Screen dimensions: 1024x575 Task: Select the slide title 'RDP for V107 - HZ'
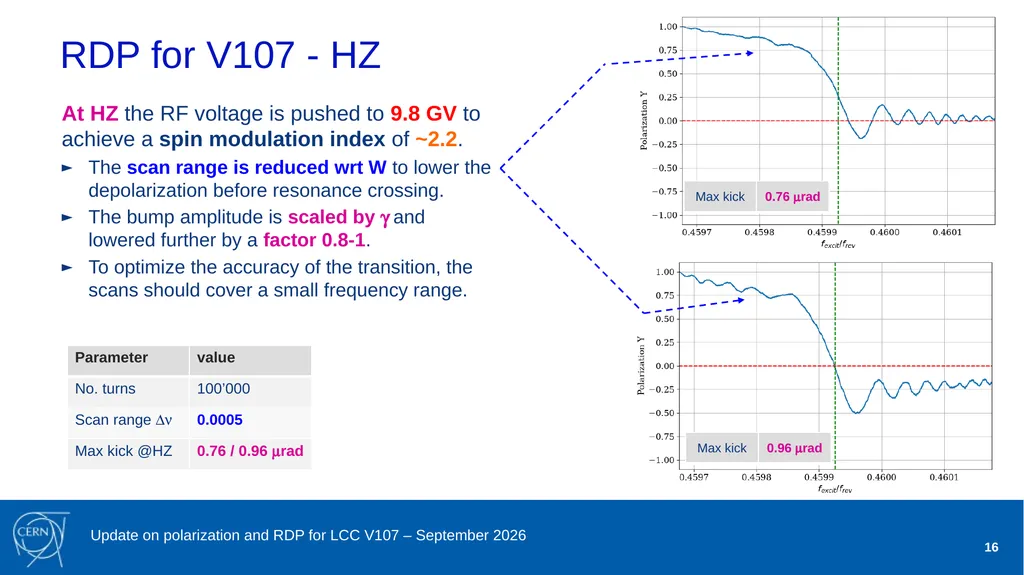coord(220,55)
